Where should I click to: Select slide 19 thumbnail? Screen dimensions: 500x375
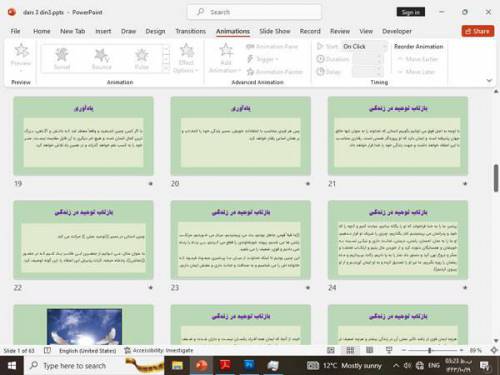[83, 136]
